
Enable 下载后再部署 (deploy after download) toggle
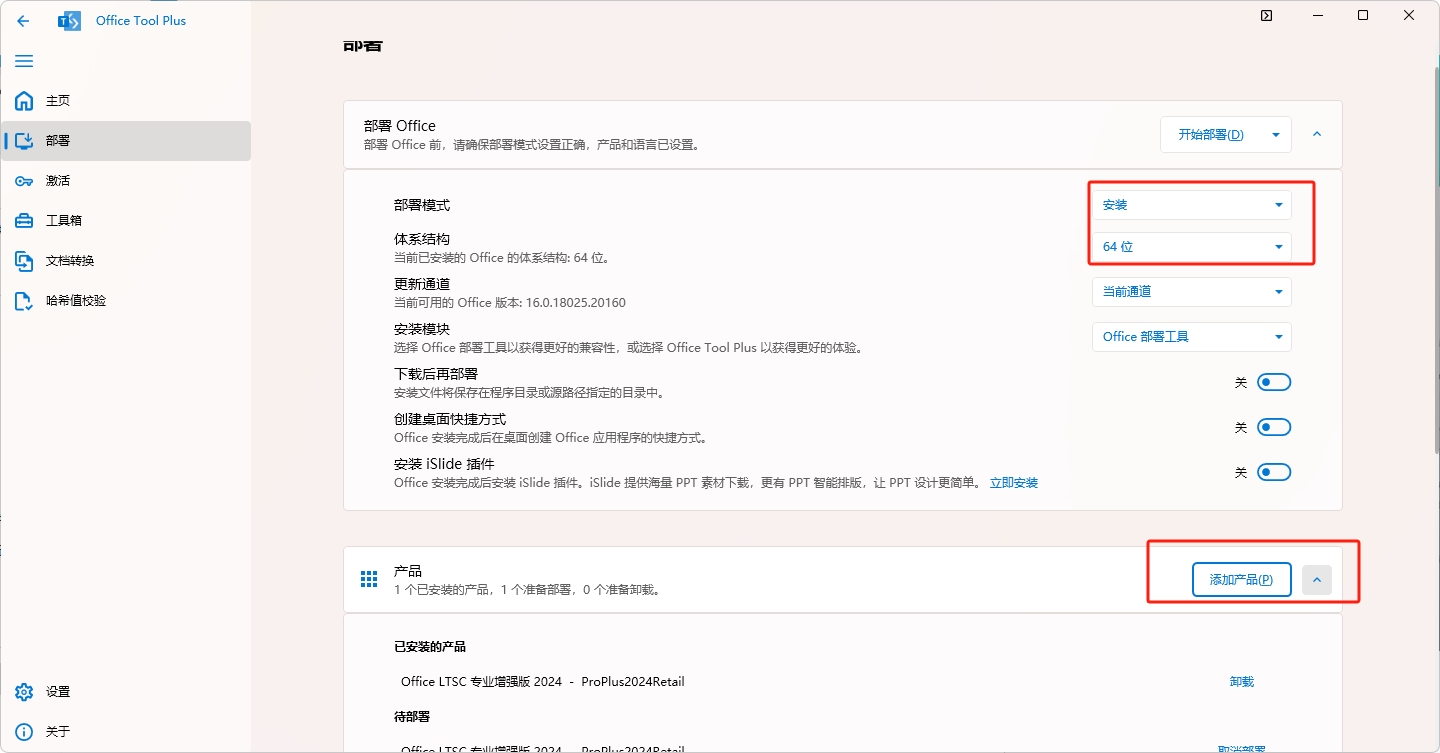1275,381
